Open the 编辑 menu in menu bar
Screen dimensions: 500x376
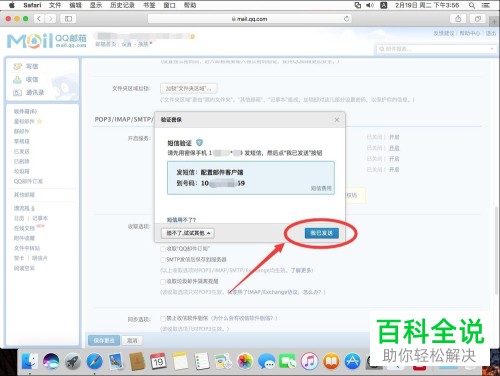[x=75, y=5]
